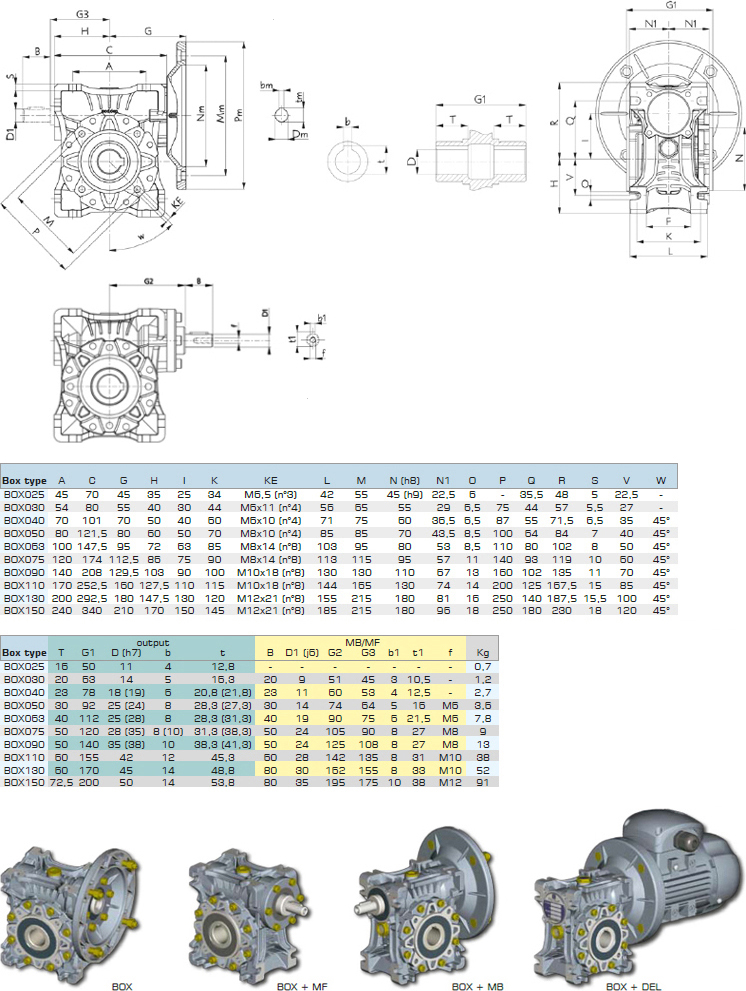Click the teal "output" header band
The width and height of the screenshot is (746, 991).
[150, 643]
